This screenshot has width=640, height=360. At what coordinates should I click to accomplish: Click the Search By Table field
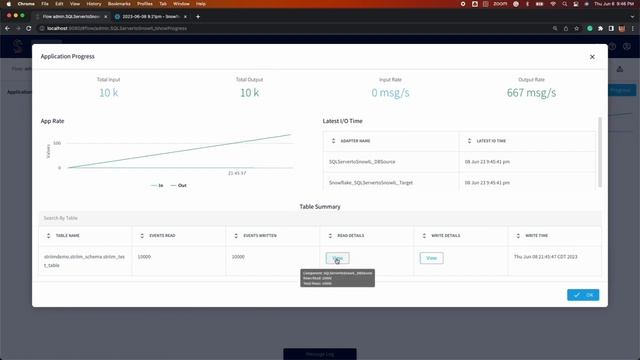(x=320, y=218)
